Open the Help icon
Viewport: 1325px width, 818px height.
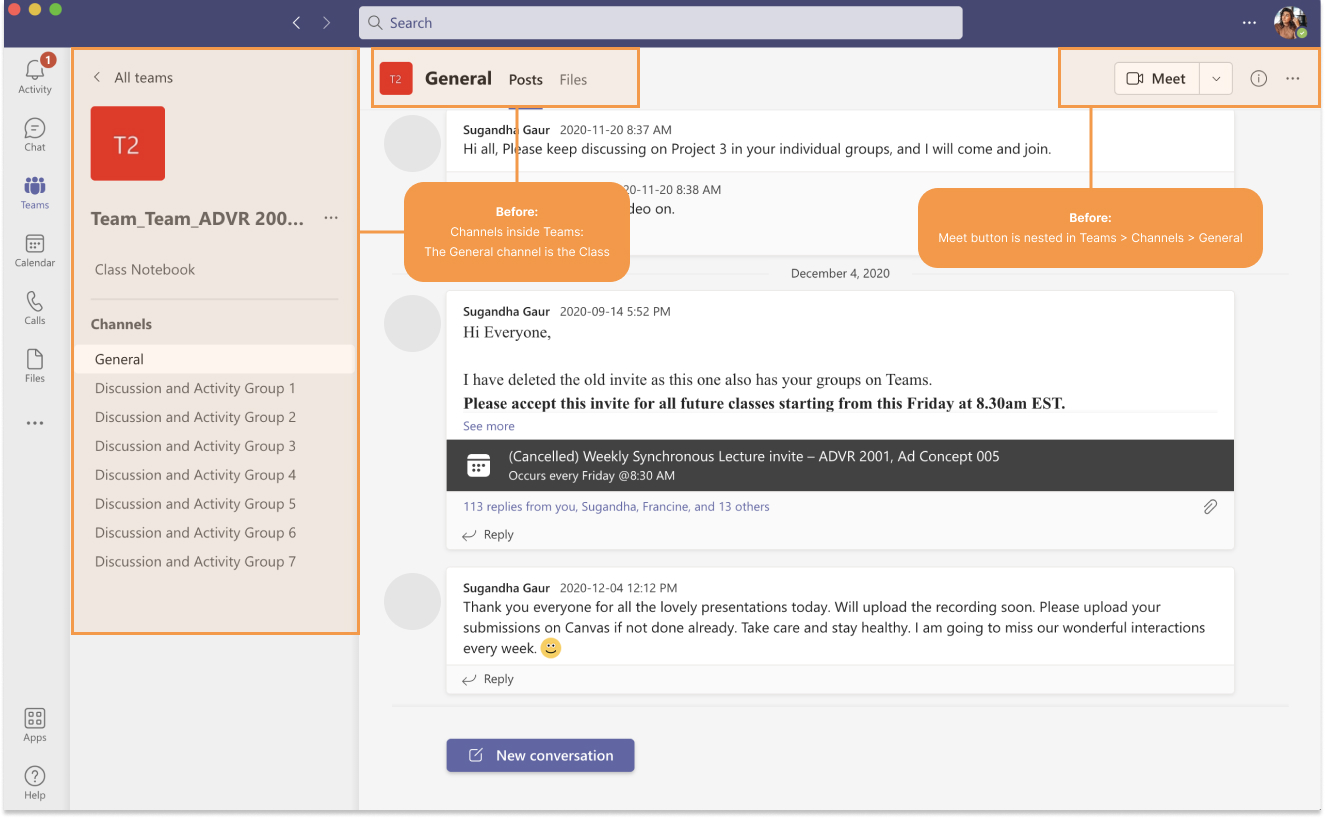(x=35, y=782)
